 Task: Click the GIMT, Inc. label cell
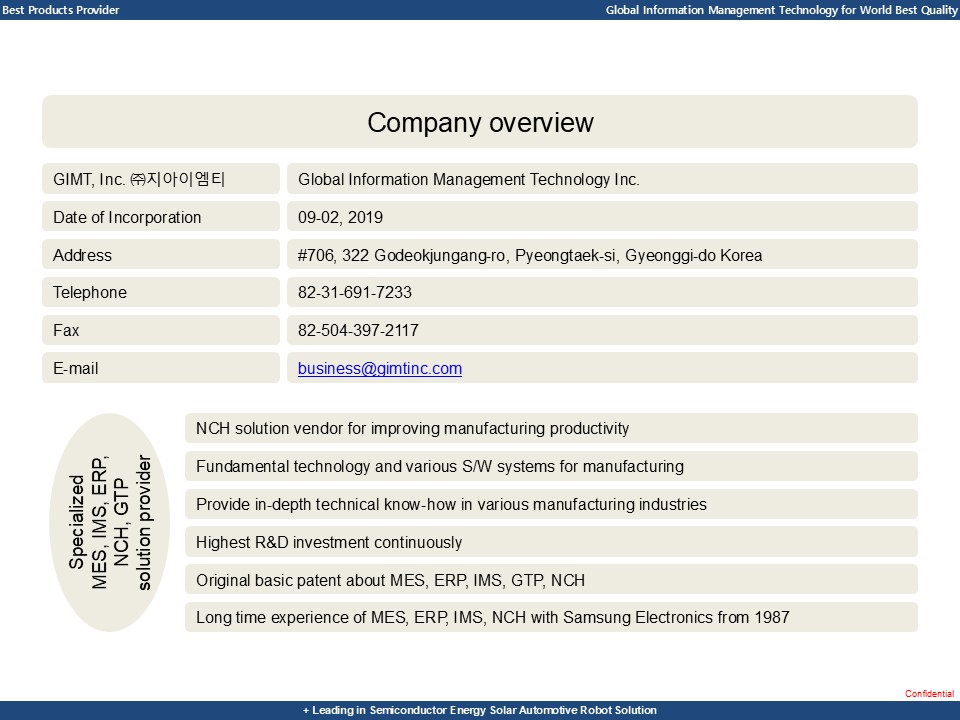[160, 178]
